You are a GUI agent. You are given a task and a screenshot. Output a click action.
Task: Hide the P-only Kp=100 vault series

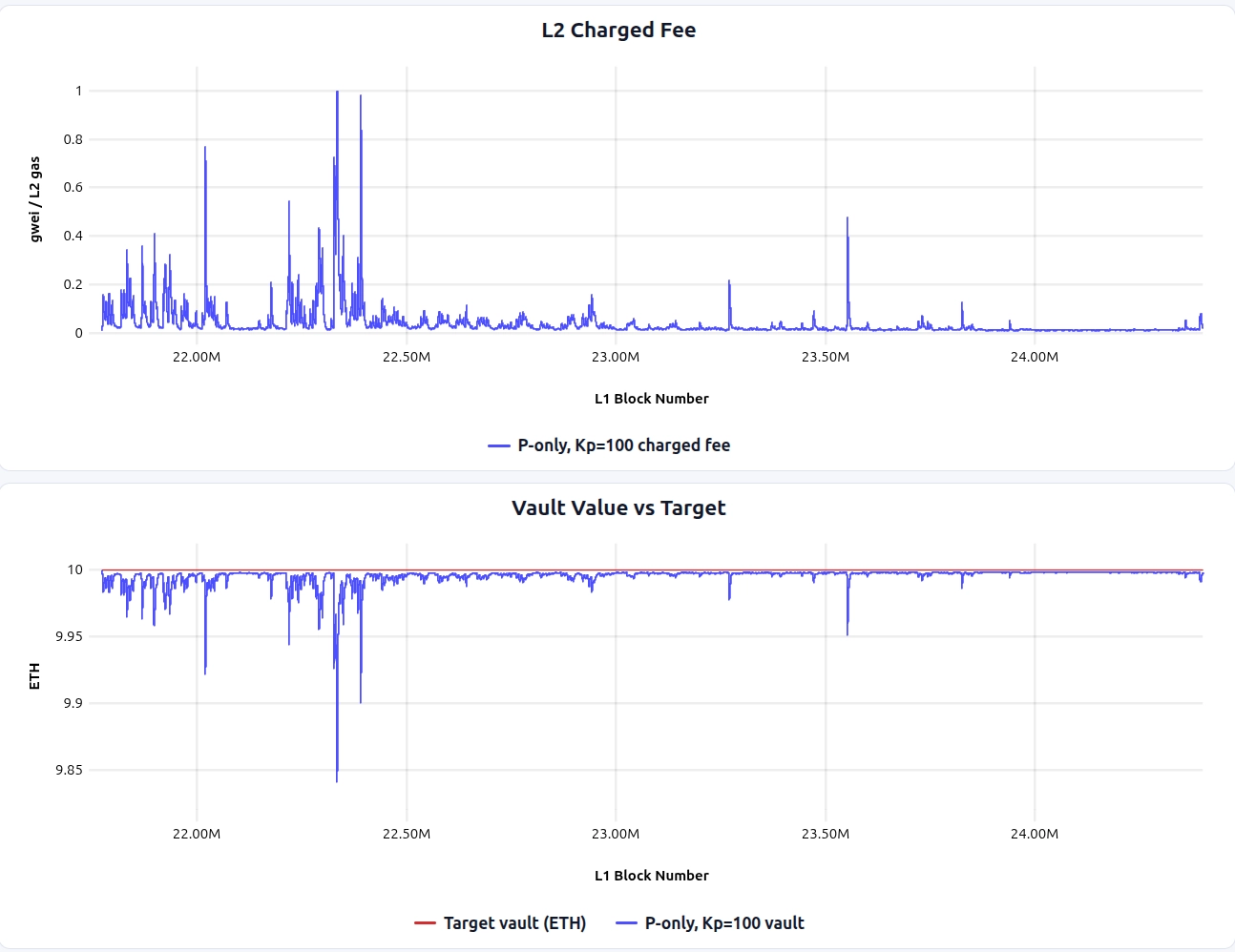(x=723, y=923)
